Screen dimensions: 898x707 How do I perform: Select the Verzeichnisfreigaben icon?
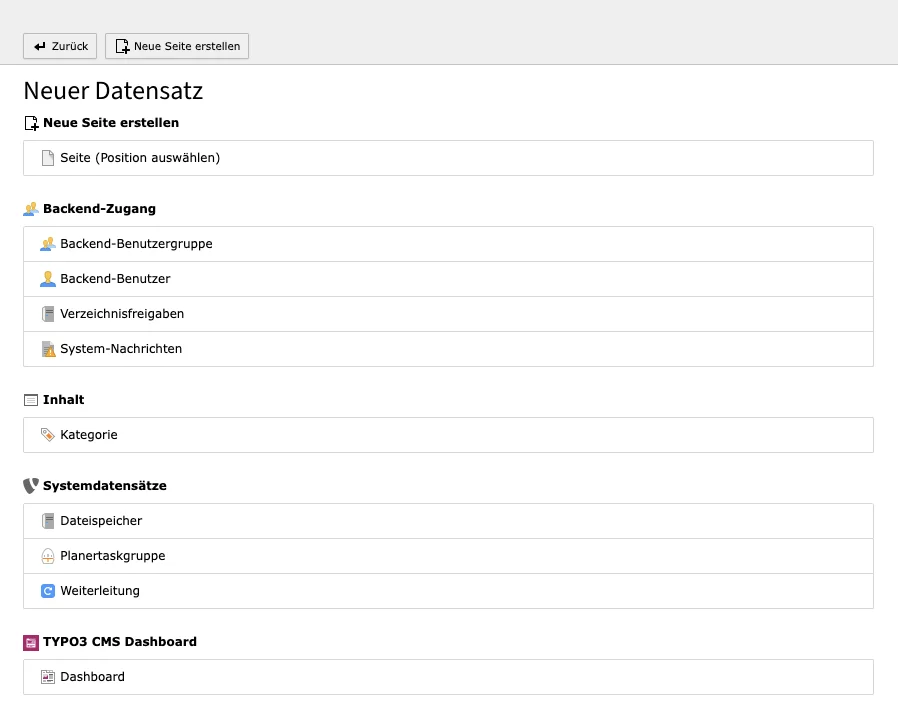point(48,313)
